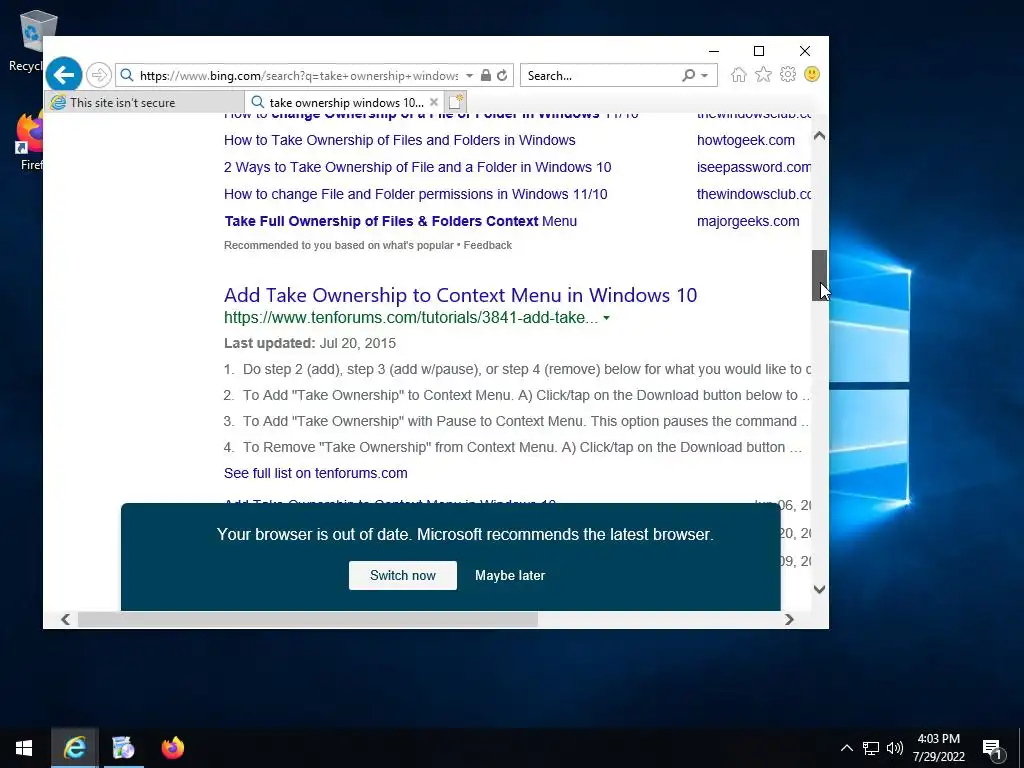Click Internet Explorer taskbar icon
Image resolution: width=1024 pixels, height=768 pixels.
tap(74, 748)
